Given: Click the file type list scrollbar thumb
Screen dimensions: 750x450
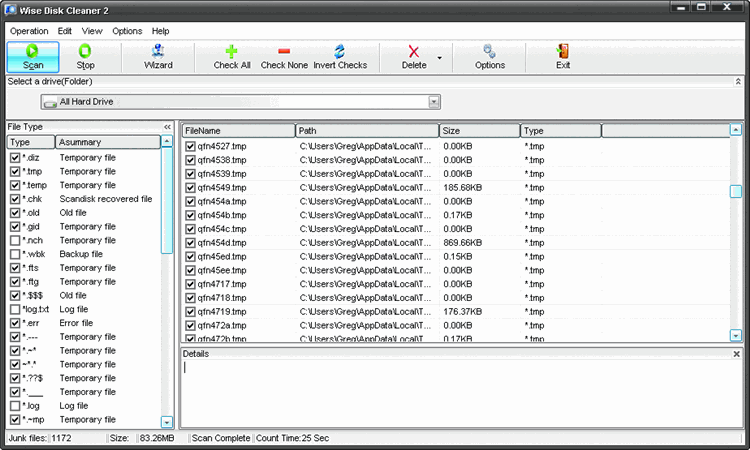Looking at the screenshot, I should [x=167, y=200].
